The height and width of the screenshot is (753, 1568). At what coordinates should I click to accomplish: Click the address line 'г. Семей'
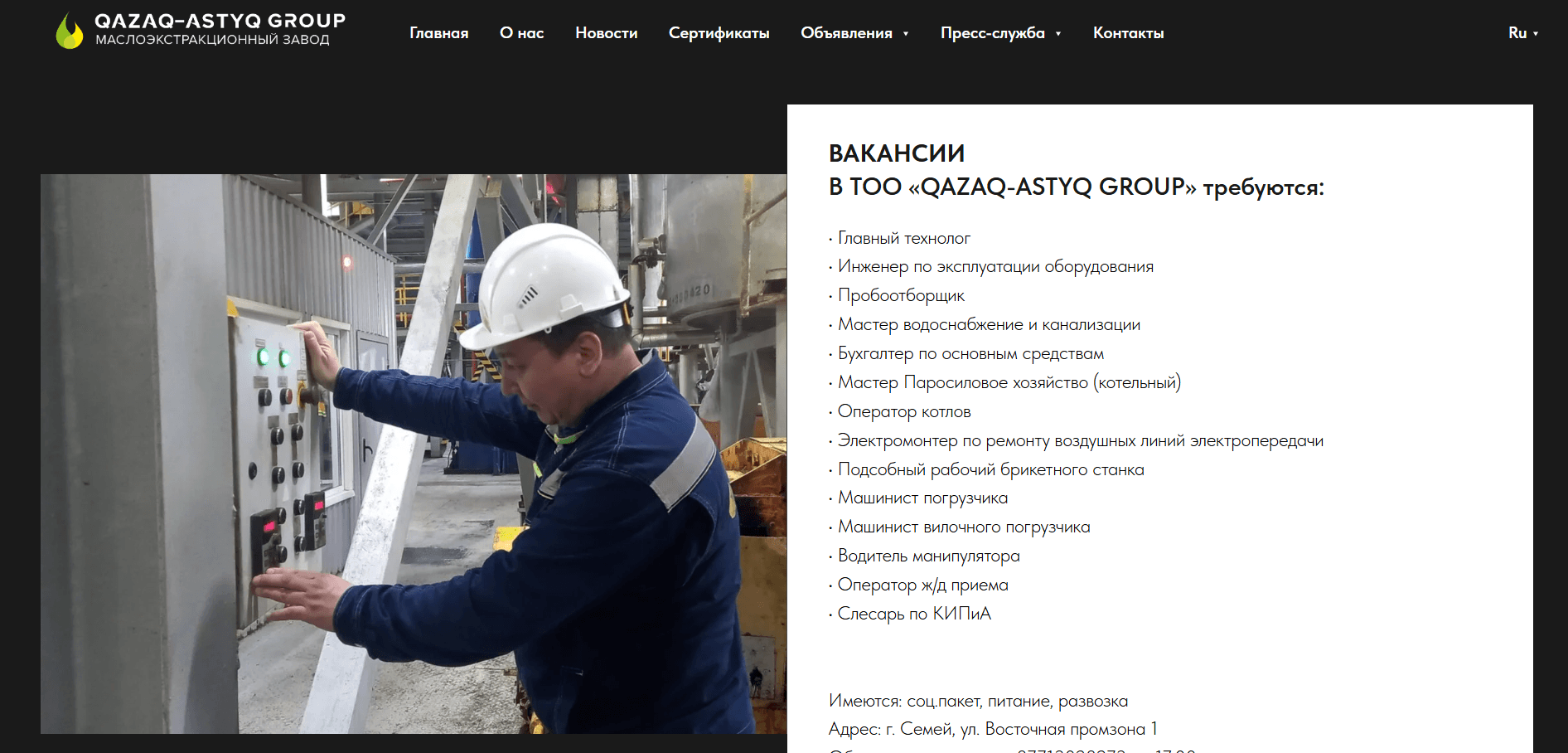993,729
